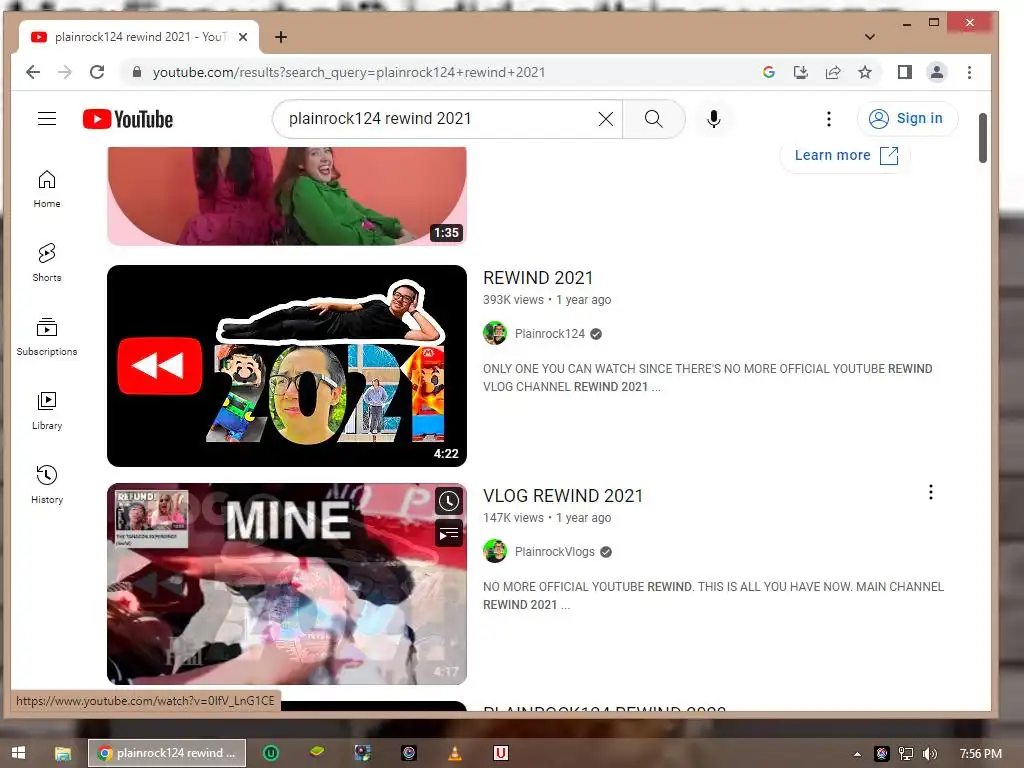Open REWIND 2021 video title
This screenshot has width=1024, height=768.
pos(538,278)
